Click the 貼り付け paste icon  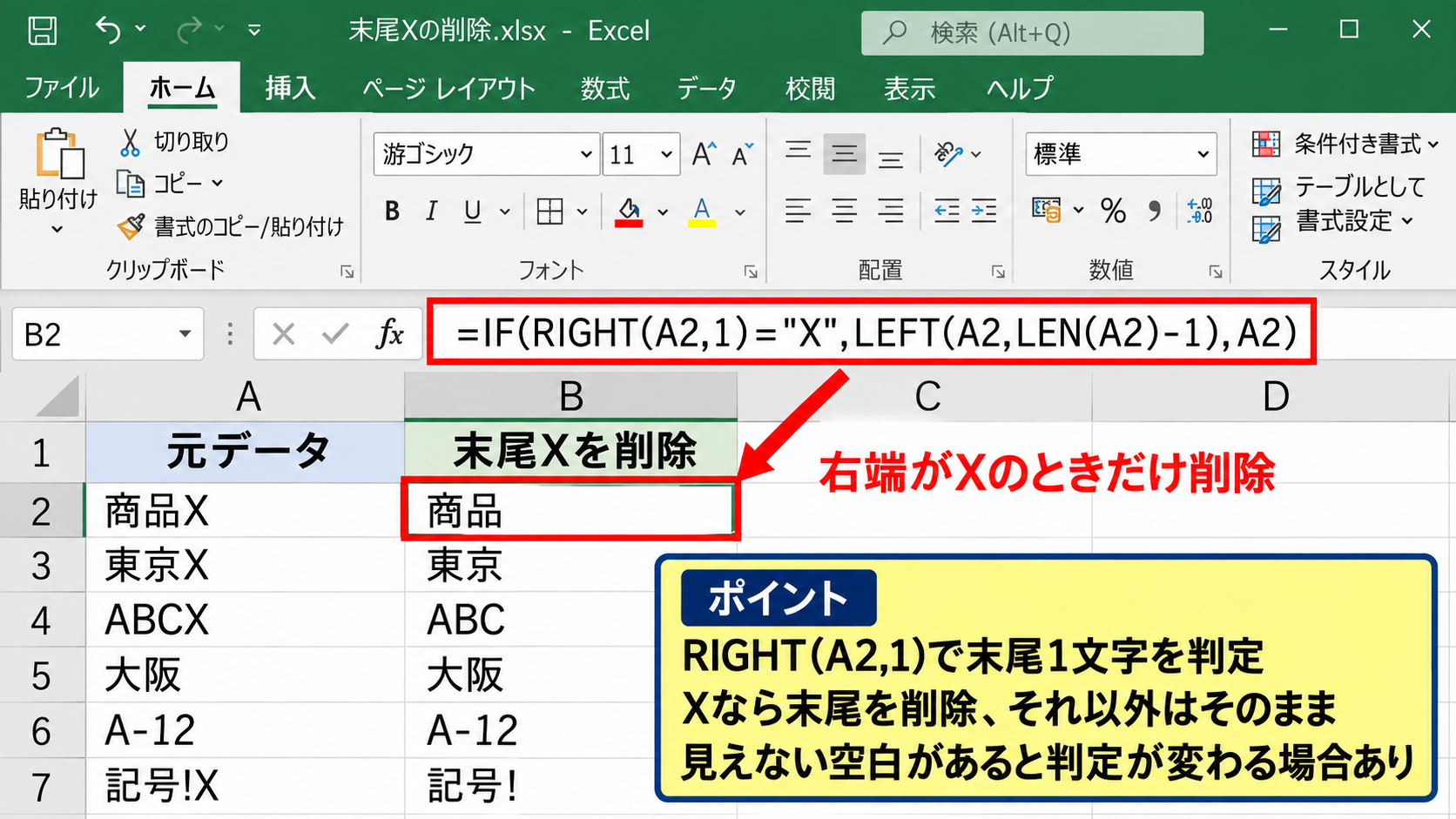tap(59, 154)
